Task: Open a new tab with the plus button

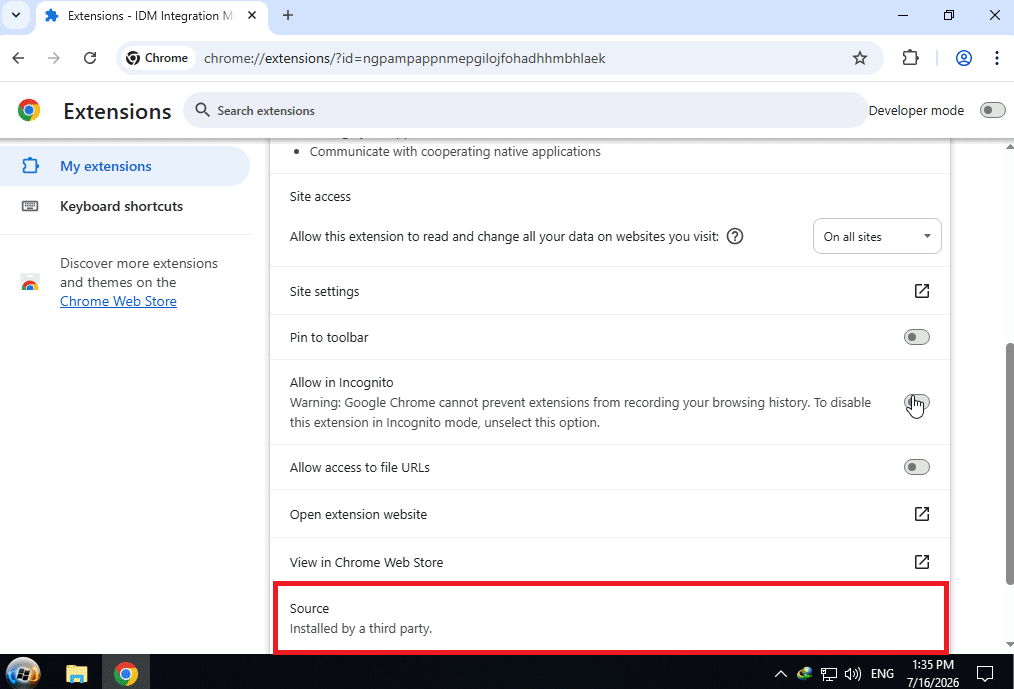Action: (288, 16)
